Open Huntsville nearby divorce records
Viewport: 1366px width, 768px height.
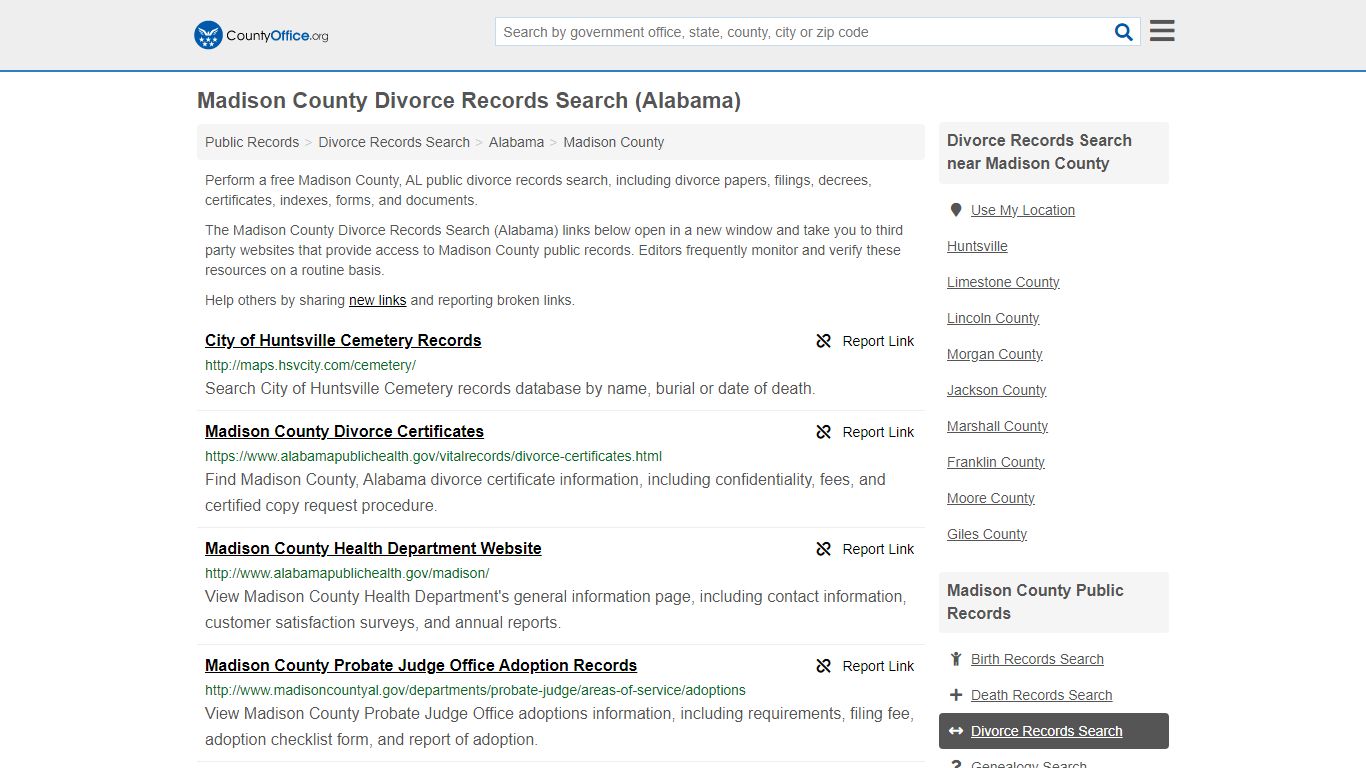977,246
